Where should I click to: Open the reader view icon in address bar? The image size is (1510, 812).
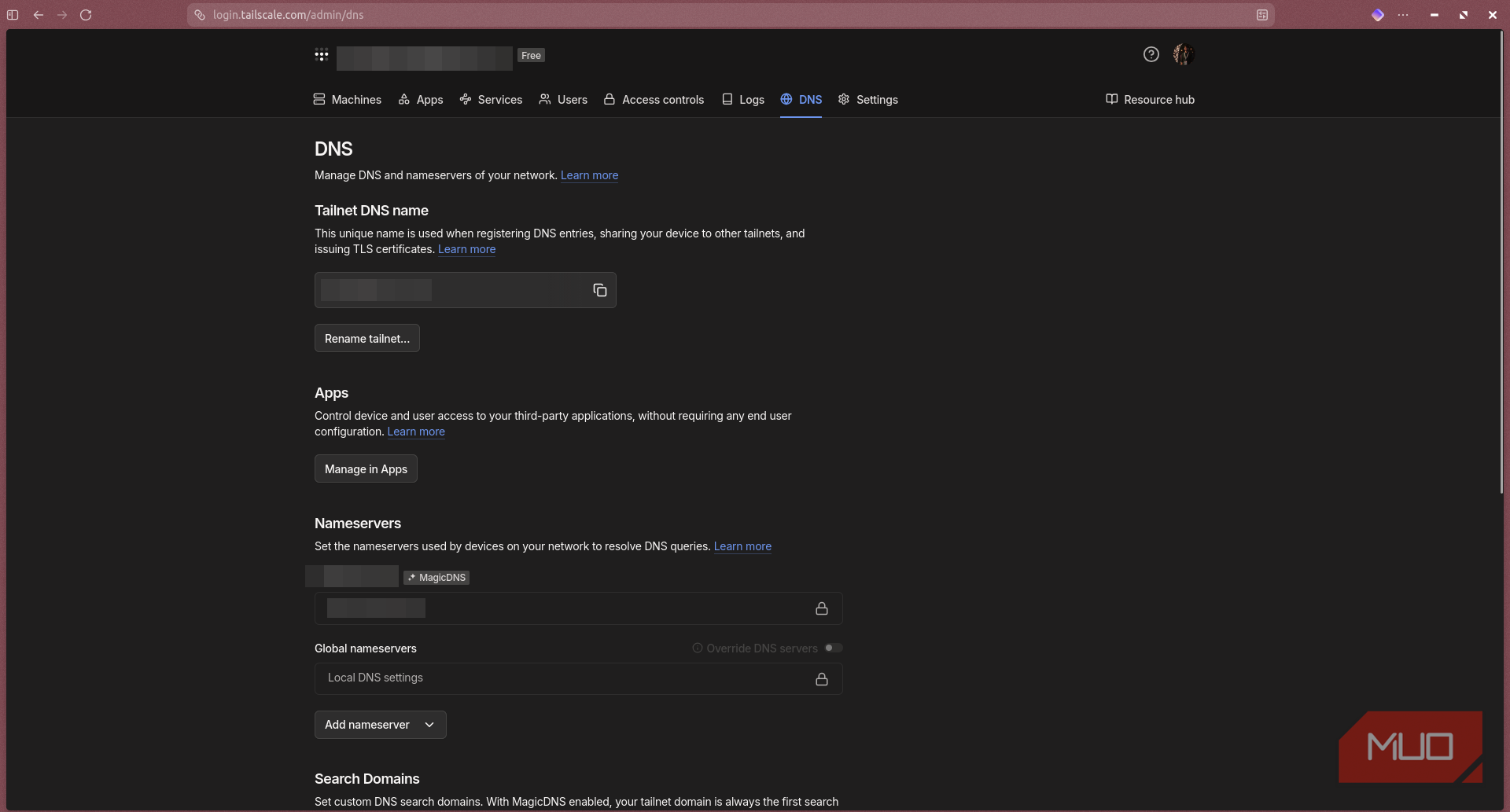coord(1262,15)
